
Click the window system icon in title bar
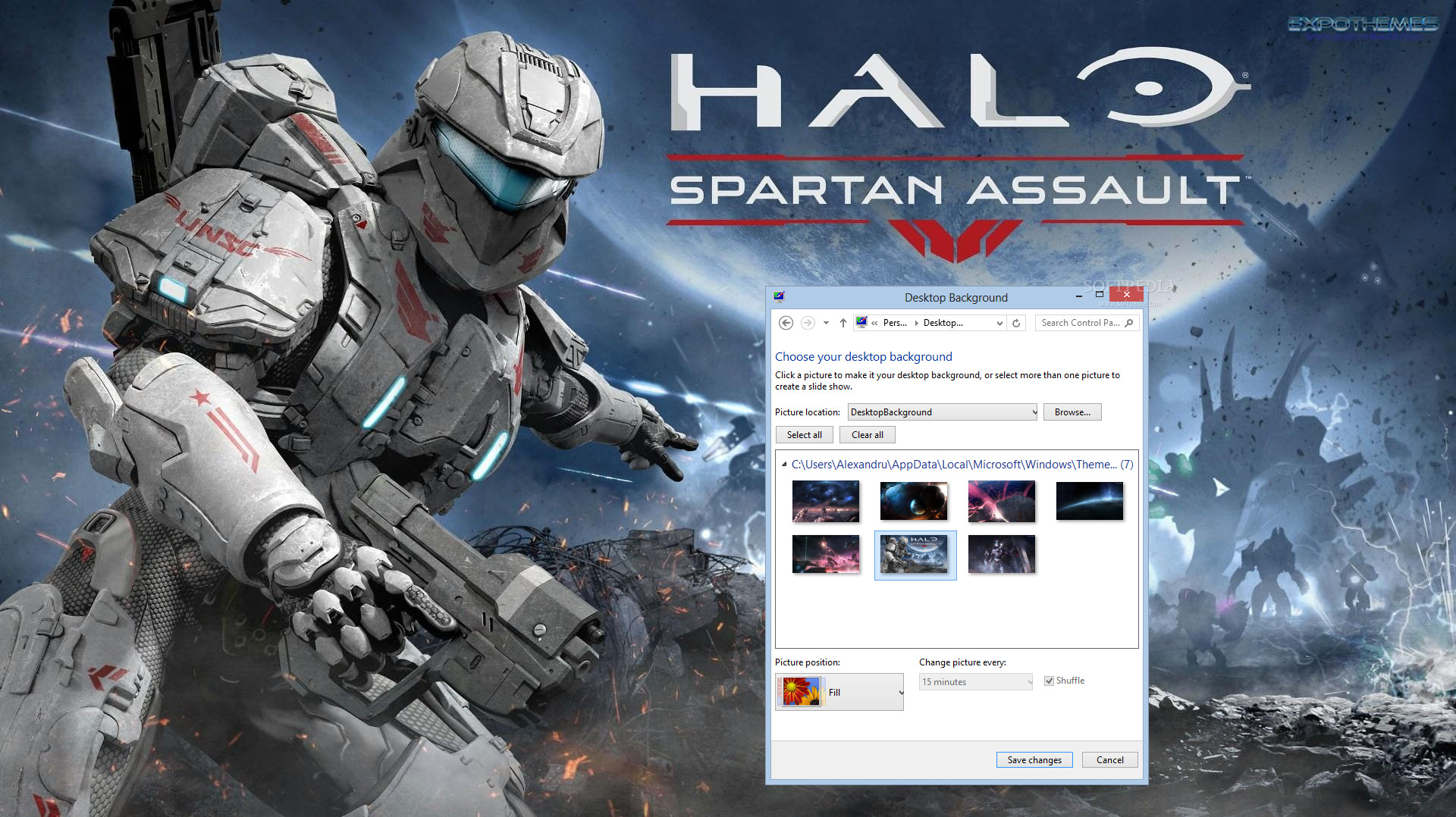pyautogui.click(x=779, y=296)
